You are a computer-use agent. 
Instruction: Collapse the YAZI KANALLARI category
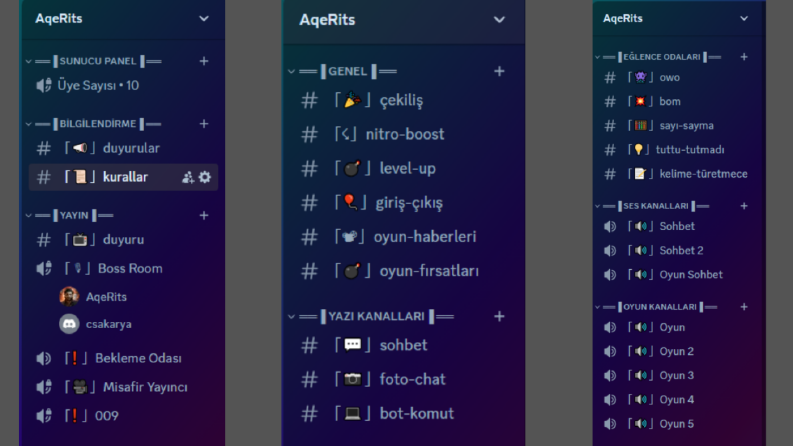(x=291, y=317)
